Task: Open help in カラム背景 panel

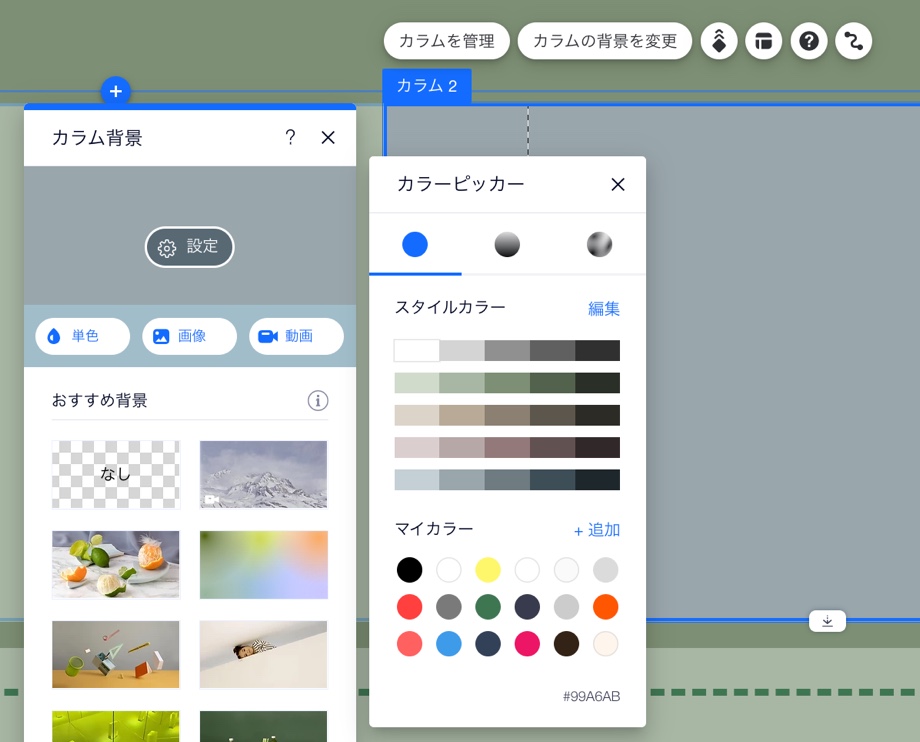Action: pos(290,138)
